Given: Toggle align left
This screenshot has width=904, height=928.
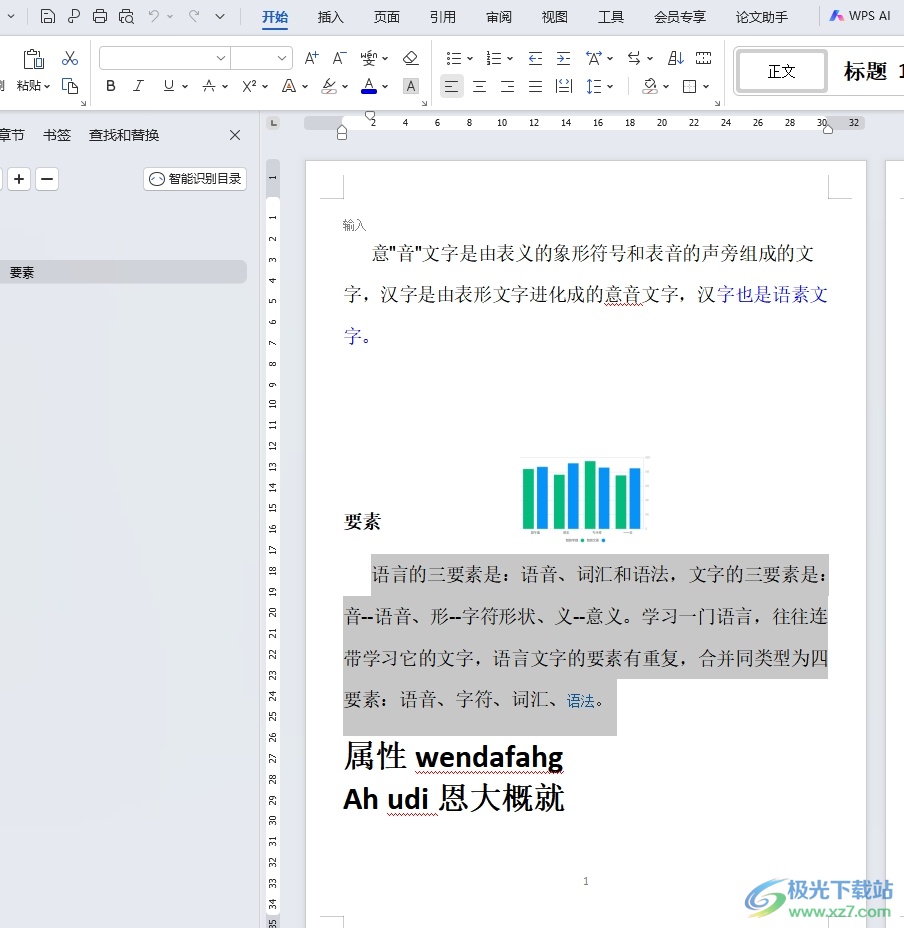Looking at the screenshot, I should pos(451,86).
